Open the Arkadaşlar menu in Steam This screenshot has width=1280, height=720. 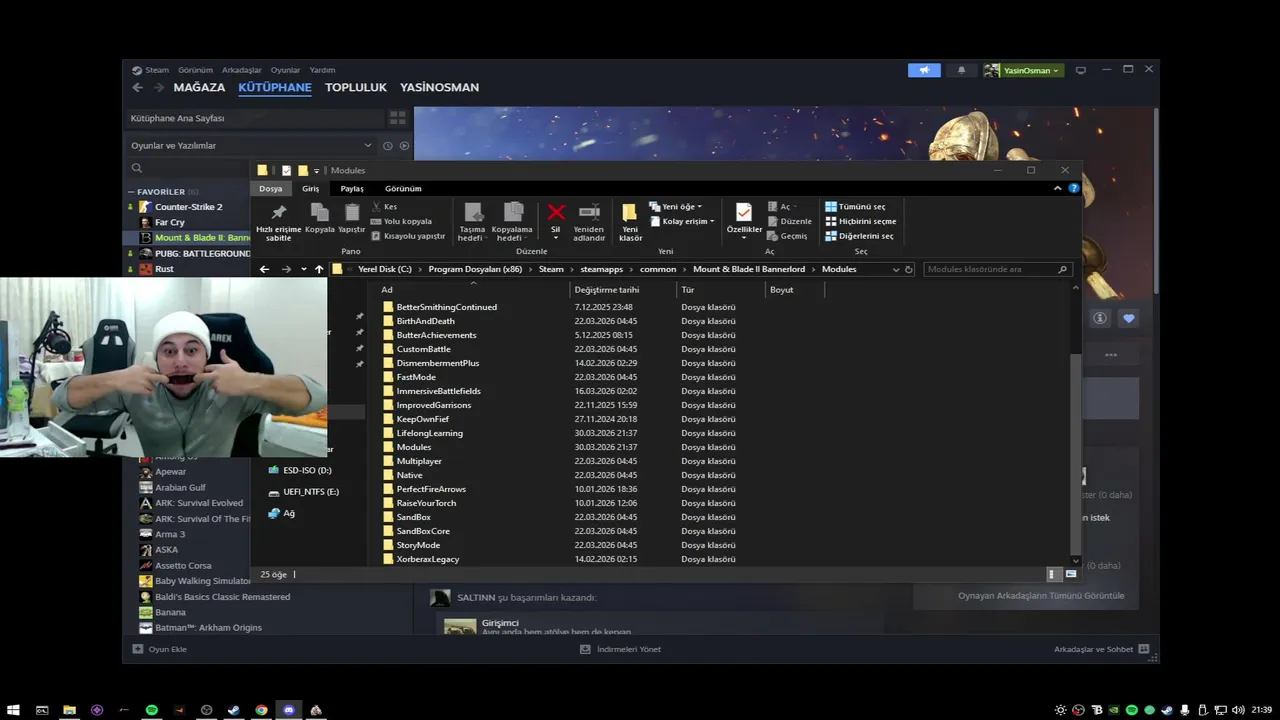(242, 70)
